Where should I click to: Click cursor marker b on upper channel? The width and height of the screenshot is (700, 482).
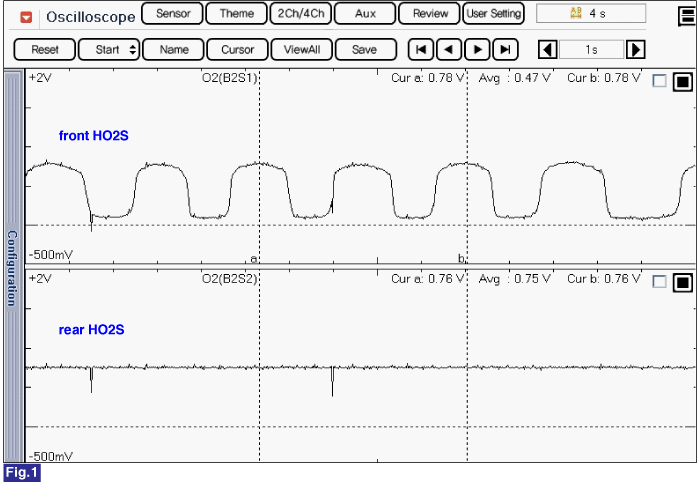pyautogui.click(x=461, y=259)
